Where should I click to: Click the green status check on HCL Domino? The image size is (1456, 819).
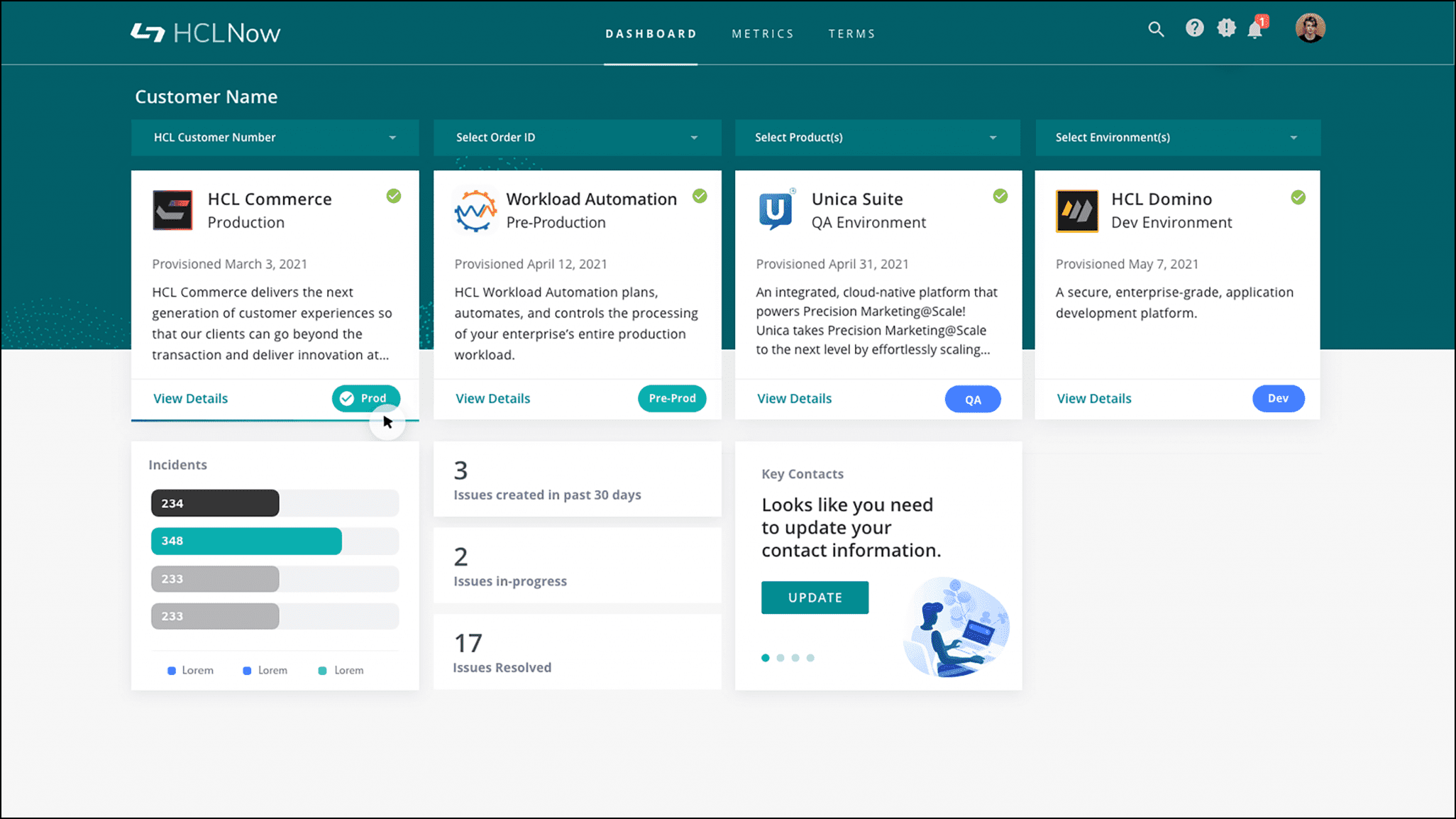coord(1298,197)
